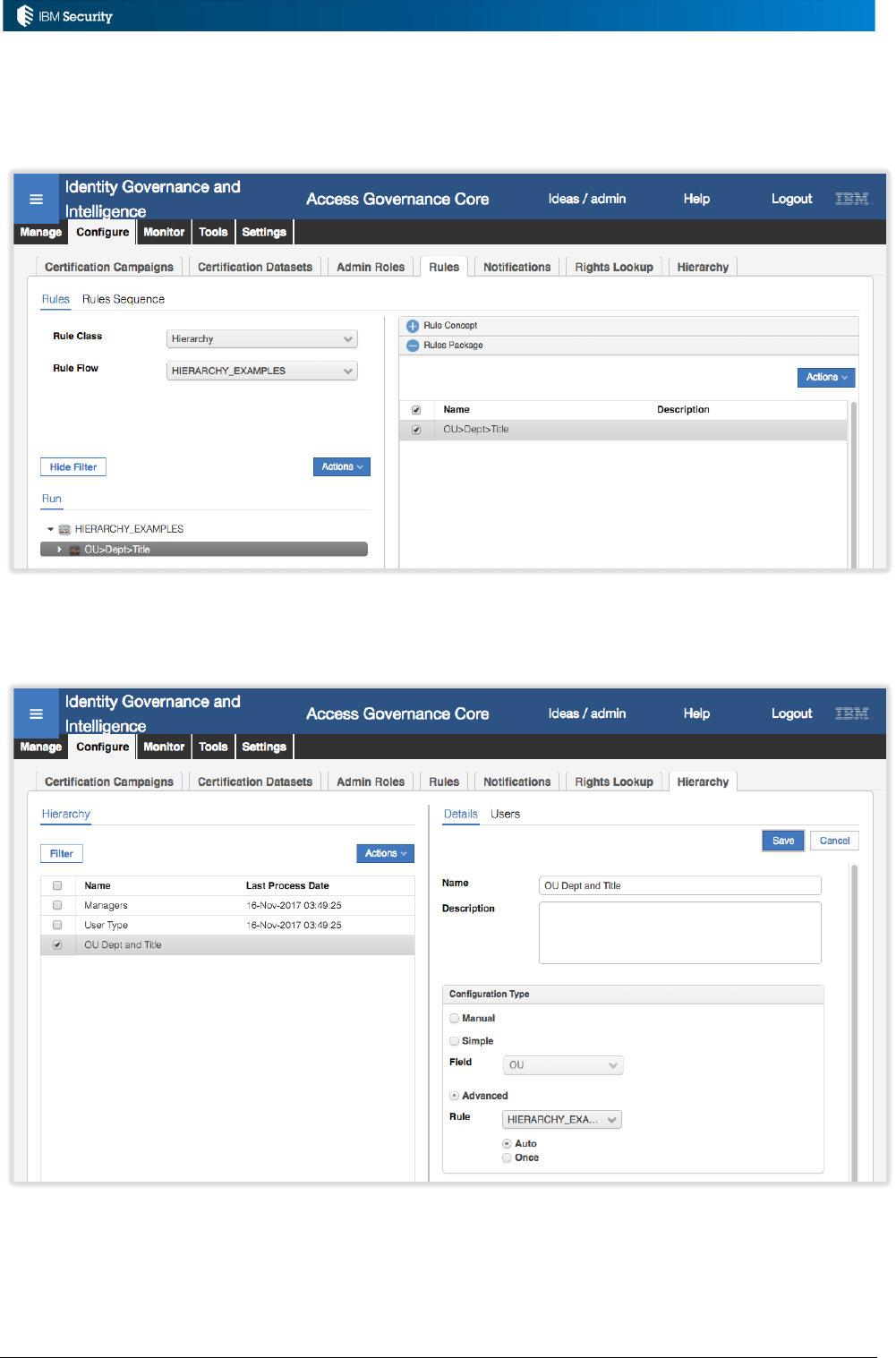This screenshot has height=1358, width=896.
Task: Select Auto radio option
Action: tap(508, 1144)
